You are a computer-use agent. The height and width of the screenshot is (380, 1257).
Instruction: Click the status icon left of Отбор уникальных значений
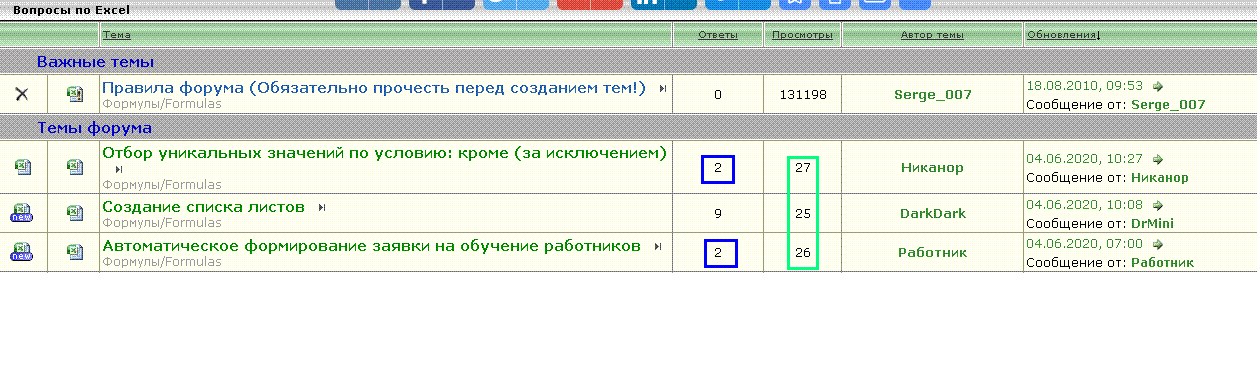coord(22,166)
